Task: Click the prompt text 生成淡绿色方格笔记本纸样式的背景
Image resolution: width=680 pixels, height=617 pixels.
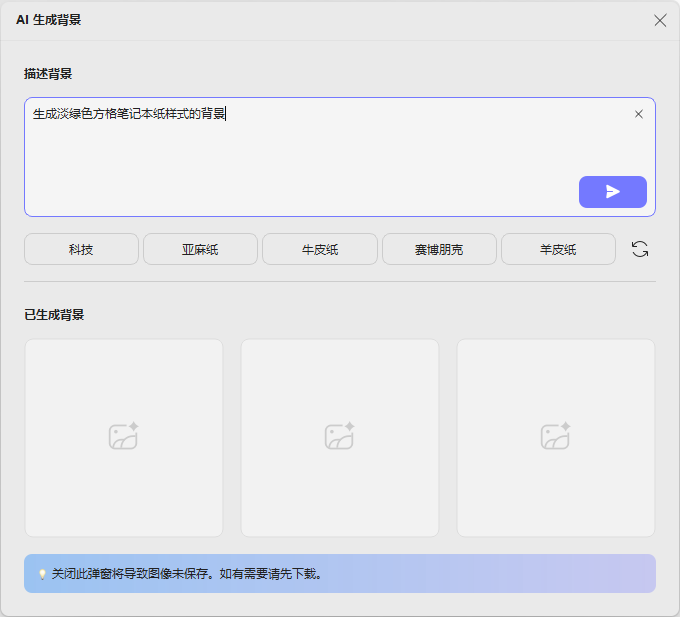Action: (128, 114)
